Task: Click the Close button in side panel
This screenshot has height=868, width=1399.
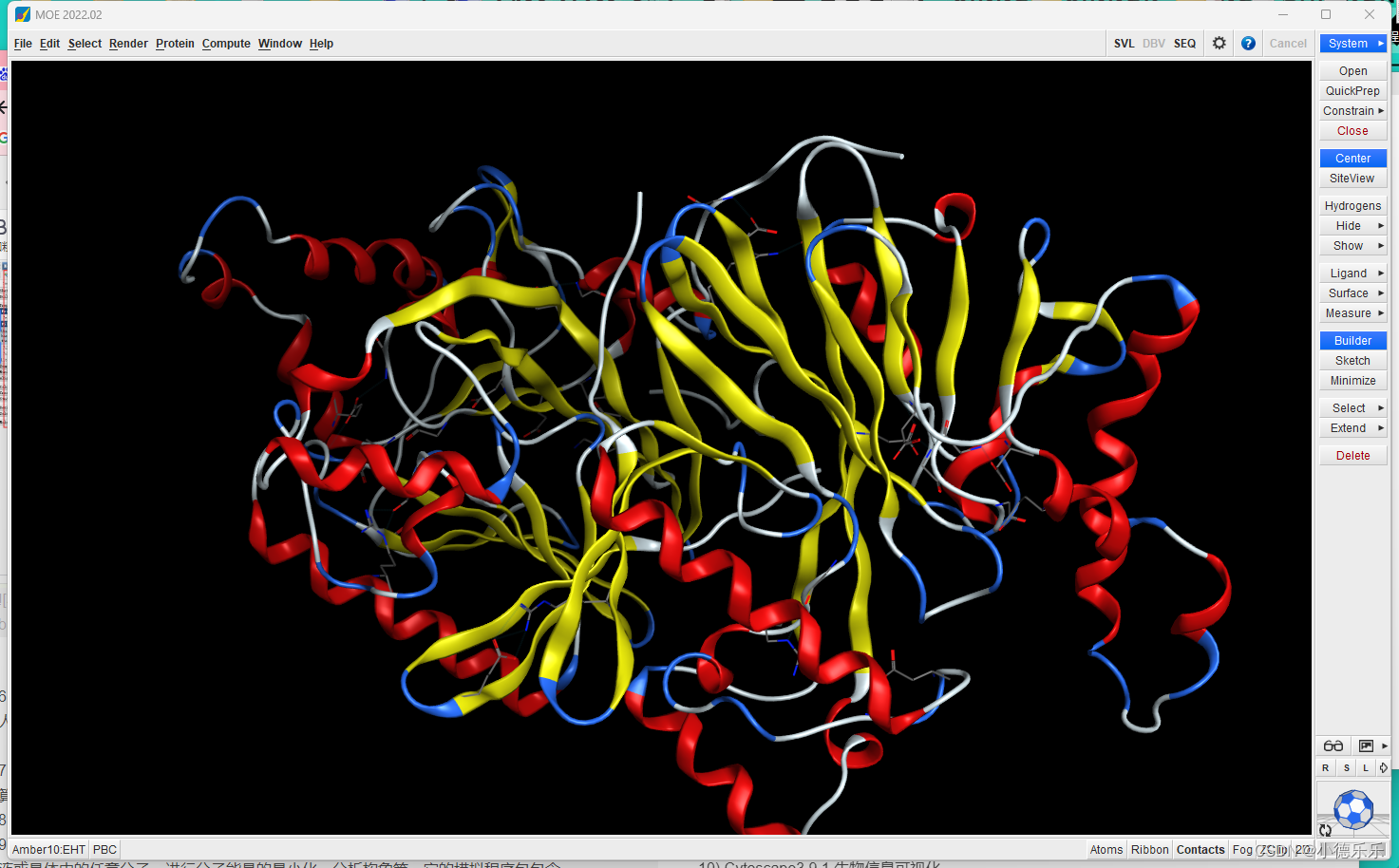Action: (x=1353, y=131)
